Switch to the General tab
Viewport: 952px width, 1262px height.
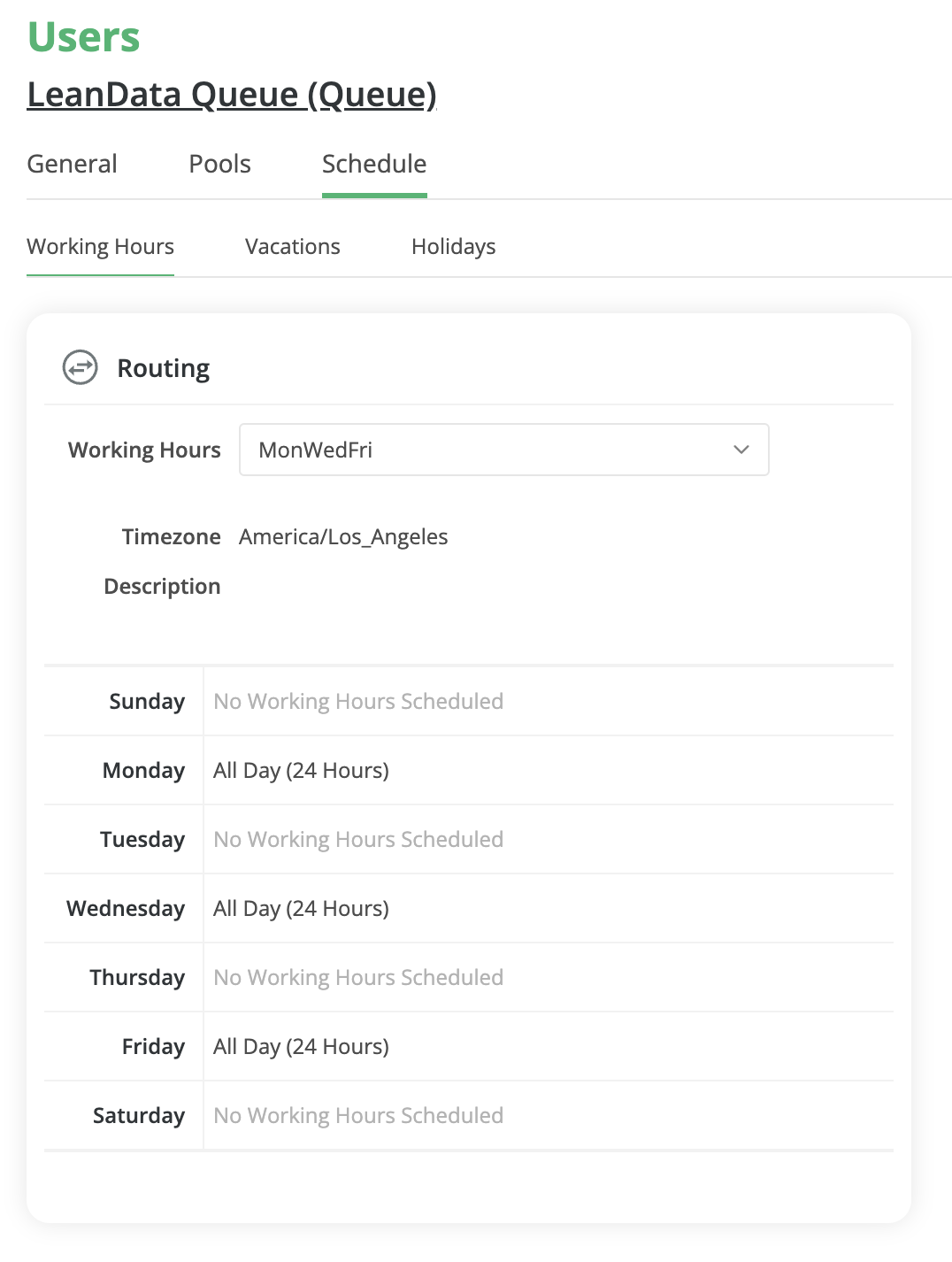[72, 164]
